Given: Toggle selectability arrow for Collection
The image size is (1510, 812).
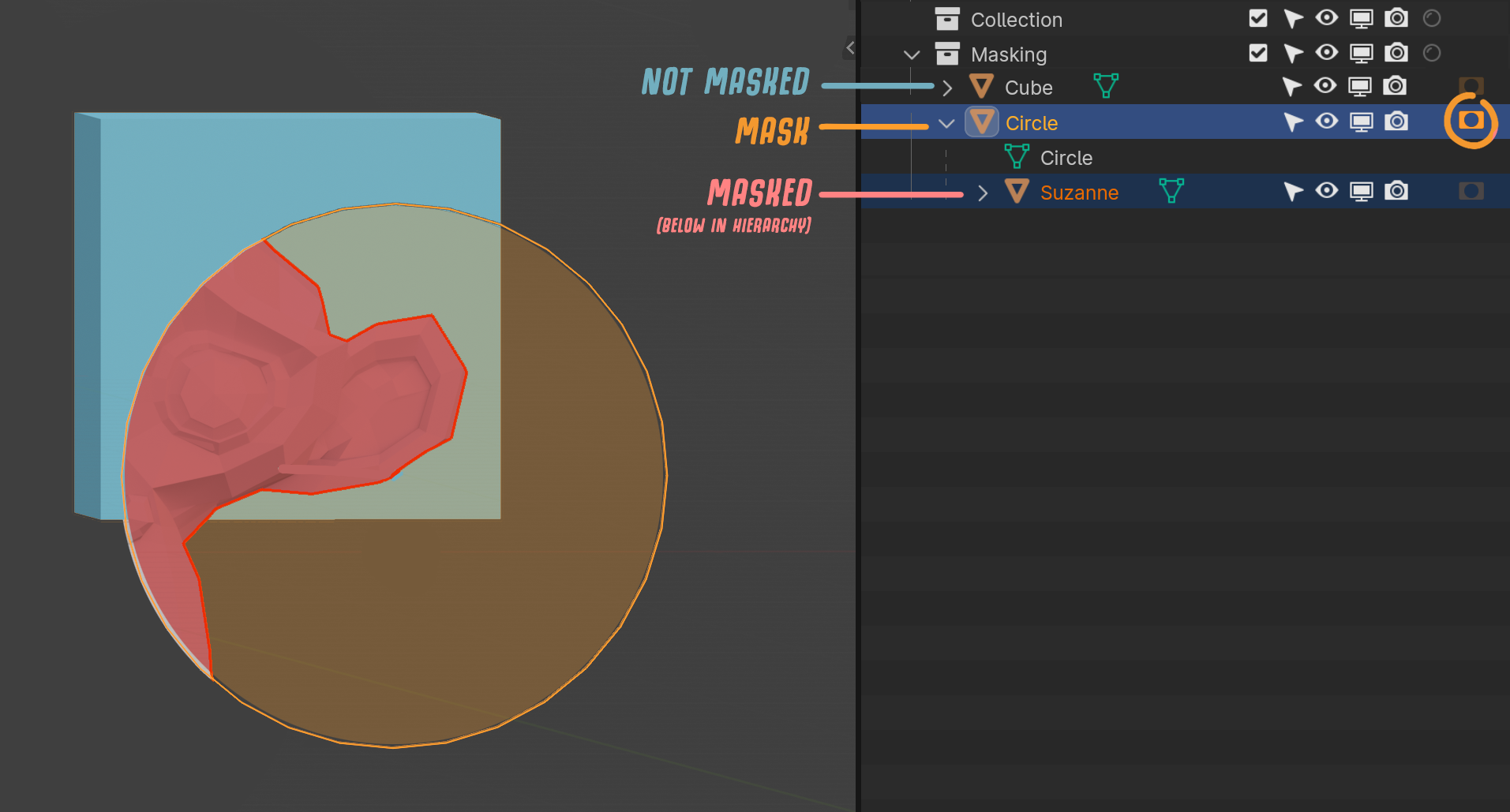Looking at the screenshot, I should (x=1293, y=18).
